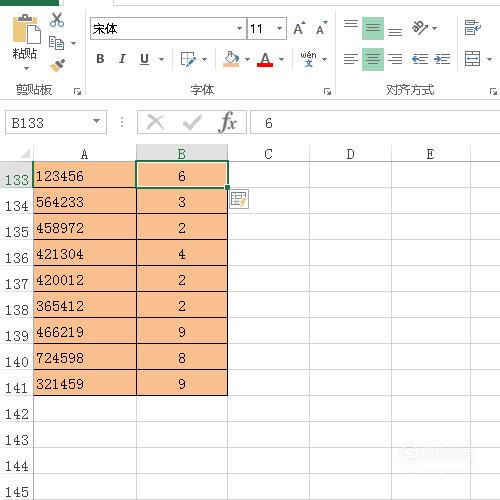Click cell containing 321459
This screenshot has height=500, width=500.
85,383
